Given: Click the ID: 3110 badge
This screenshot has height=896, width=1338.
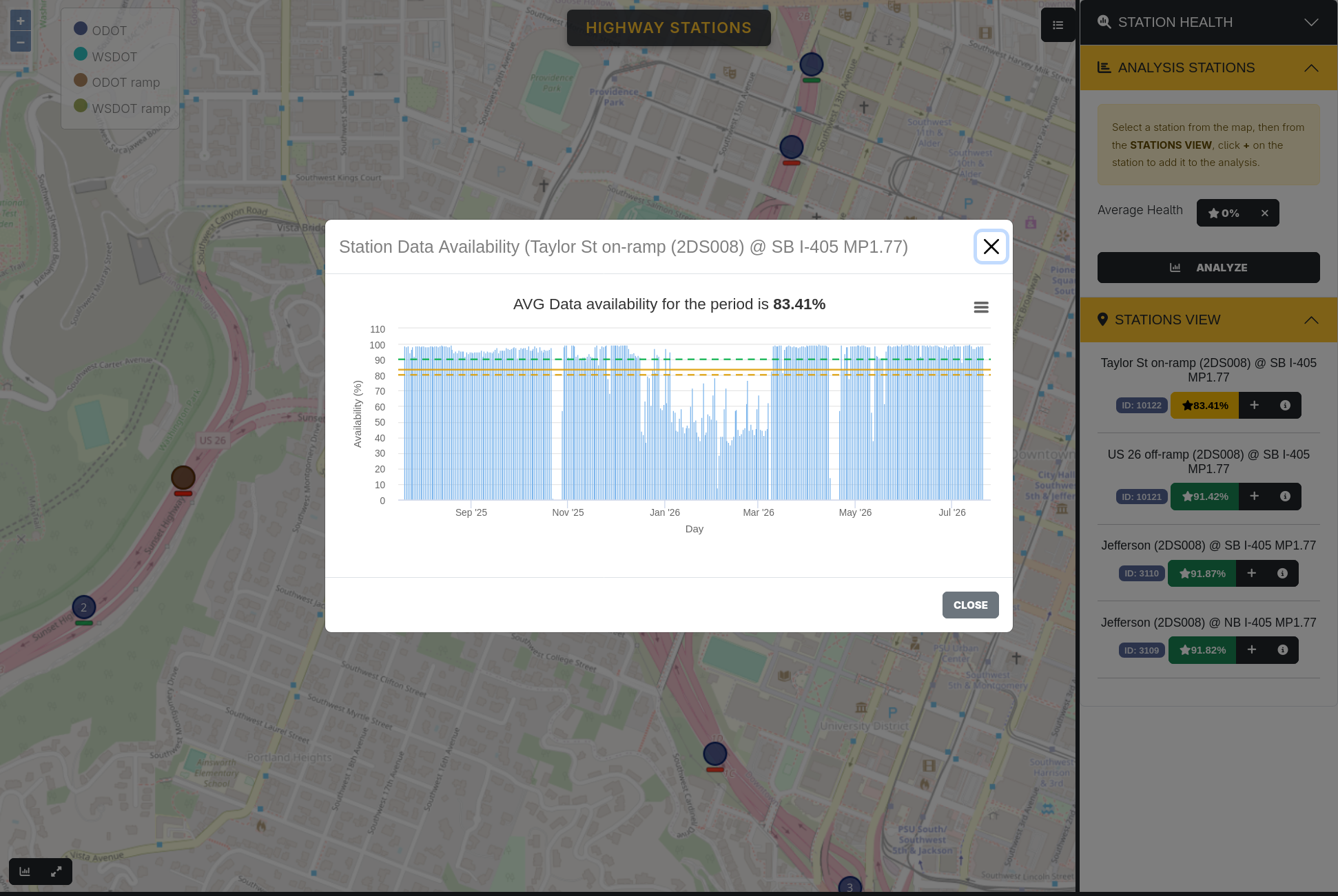Looking at the screenshot, I should coord(1142,573).
